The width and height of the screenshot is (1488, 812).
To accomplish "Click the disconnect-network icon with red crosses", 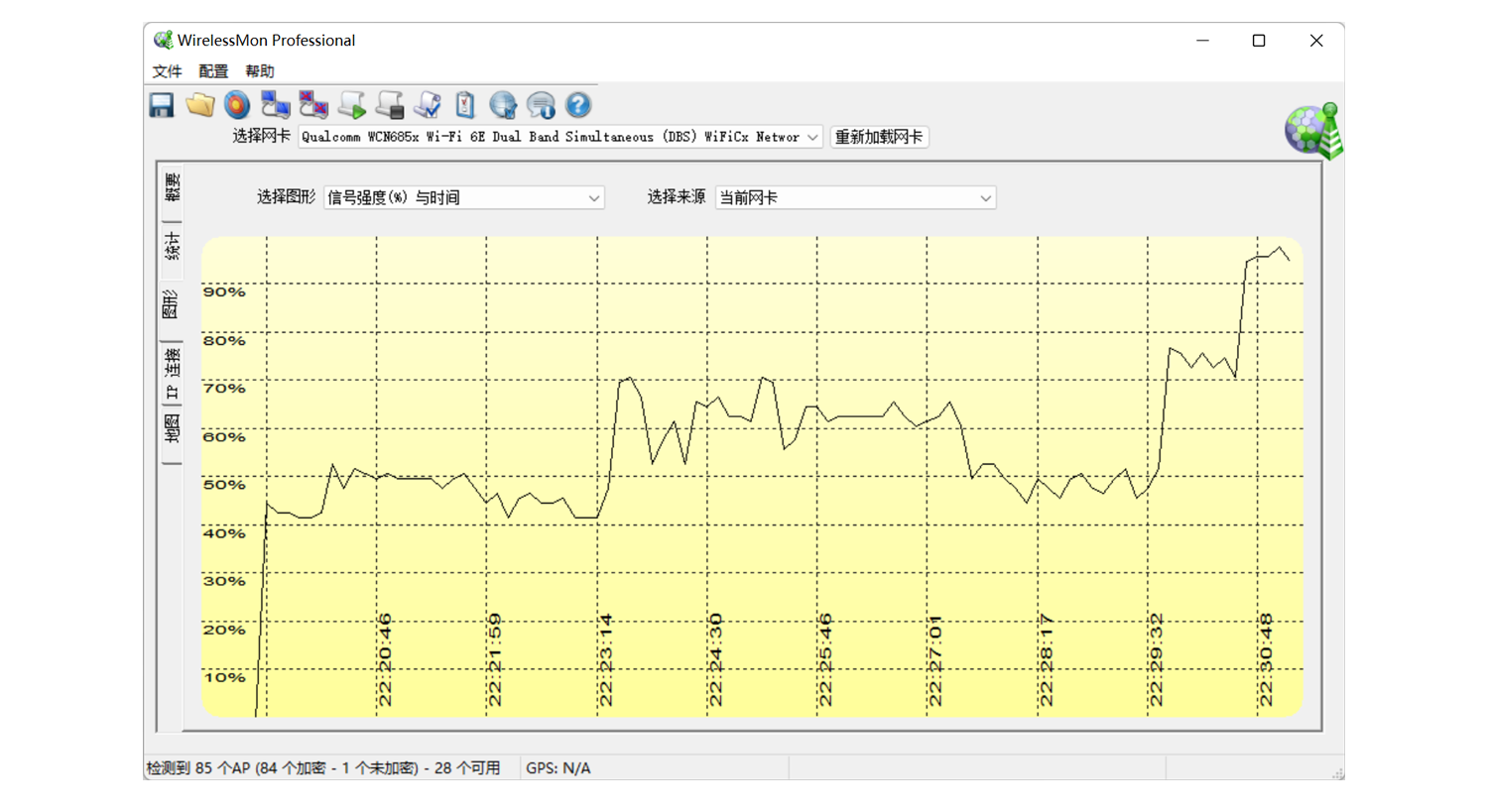I will (312, 104).
